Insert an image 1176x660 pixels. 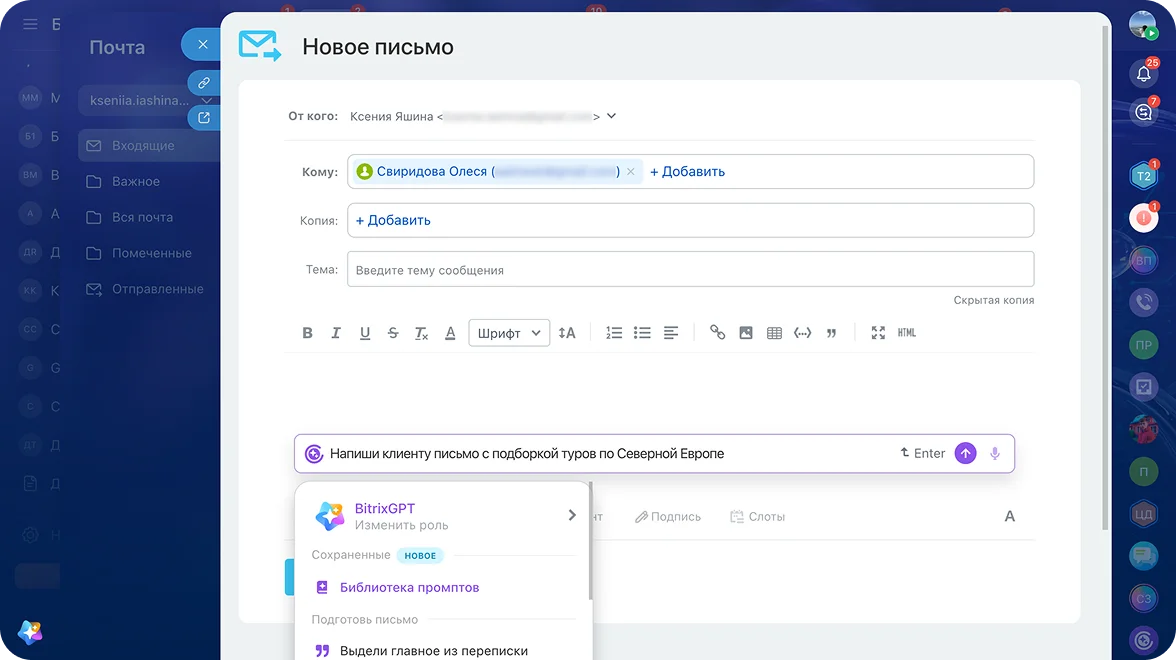746,333
